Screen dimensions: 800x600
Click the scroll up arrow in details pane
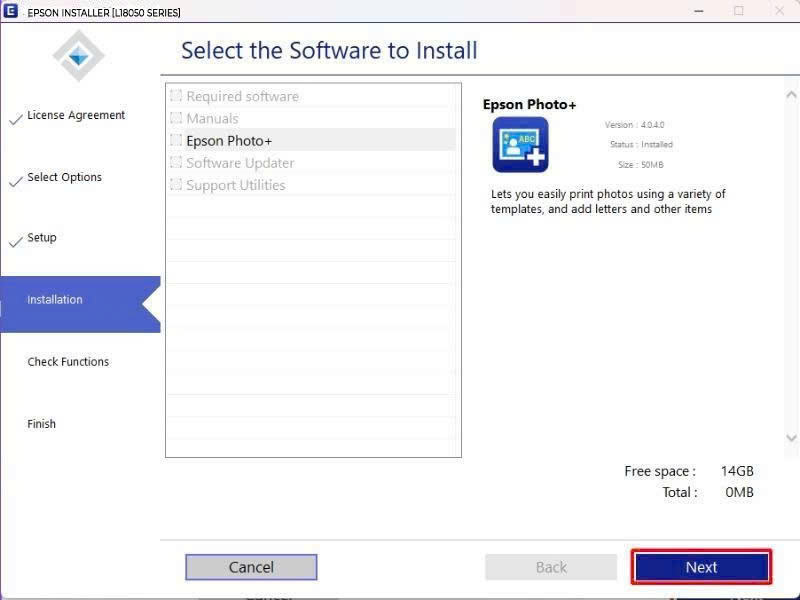[791, 95]
